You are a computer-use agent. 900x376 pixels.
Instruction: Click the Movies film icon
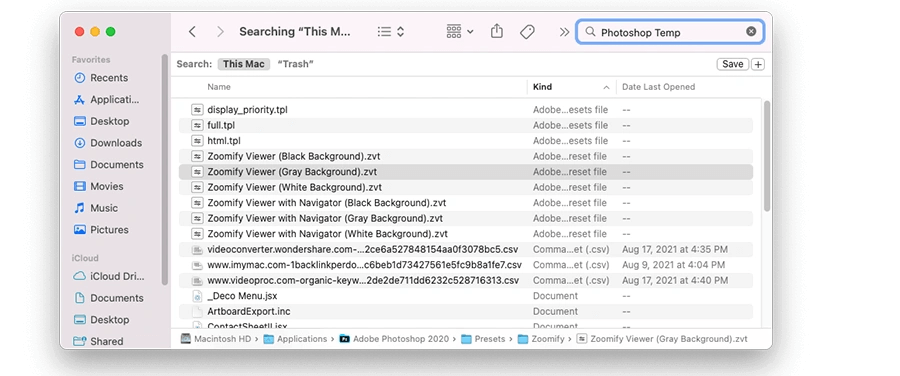[x=80, y=186]
